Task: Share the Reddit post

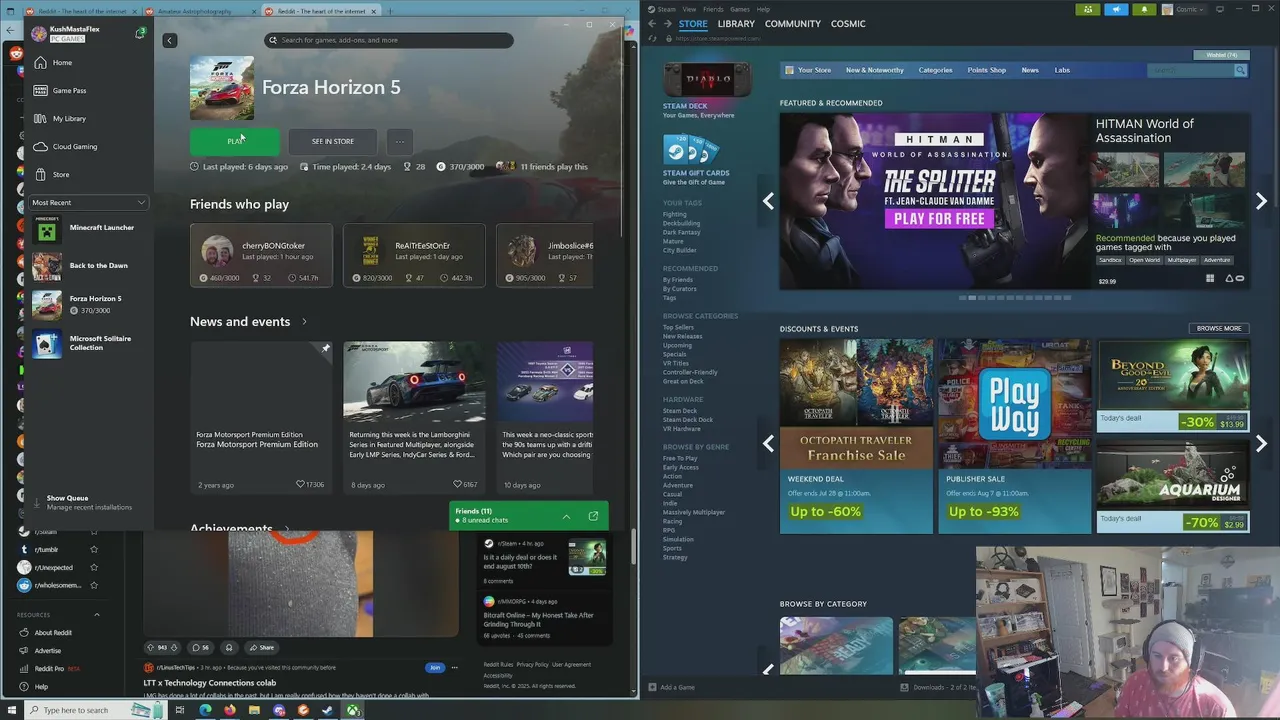Action: (x=261, y=647)
